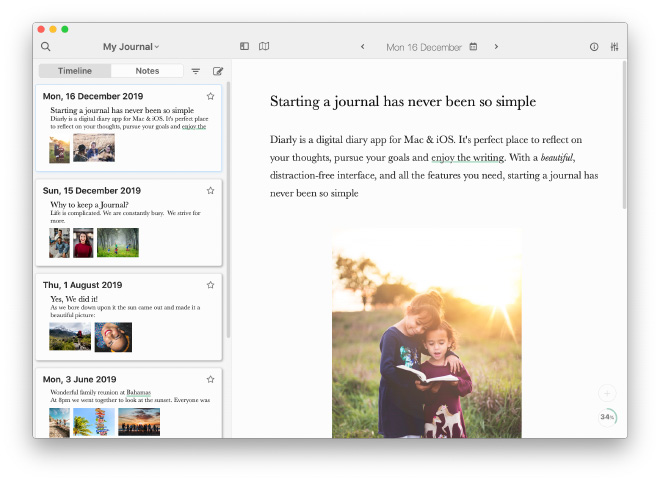The image size is (660, 482).
Task: Click 'Starting a journal' title in timeline card
Action: pos(122,110)
